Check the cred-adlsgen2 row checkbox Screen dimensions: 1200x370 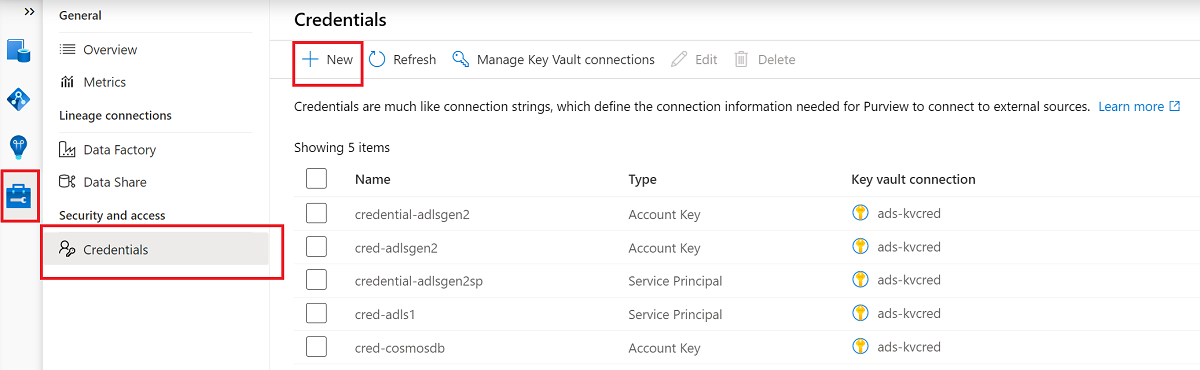click(316, 247)
